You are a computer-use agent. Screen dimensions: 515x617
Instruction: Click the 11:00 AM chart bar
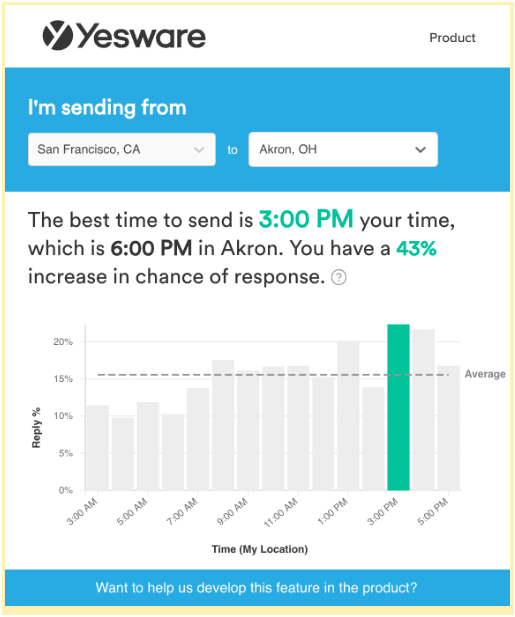298,428
